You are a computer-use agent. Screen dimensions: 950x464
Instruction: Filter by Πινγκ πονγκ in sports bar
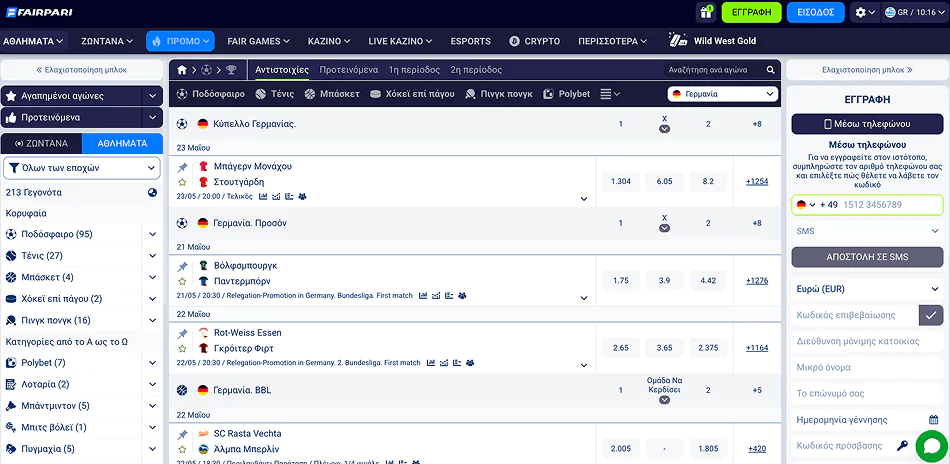coord(499,94)
